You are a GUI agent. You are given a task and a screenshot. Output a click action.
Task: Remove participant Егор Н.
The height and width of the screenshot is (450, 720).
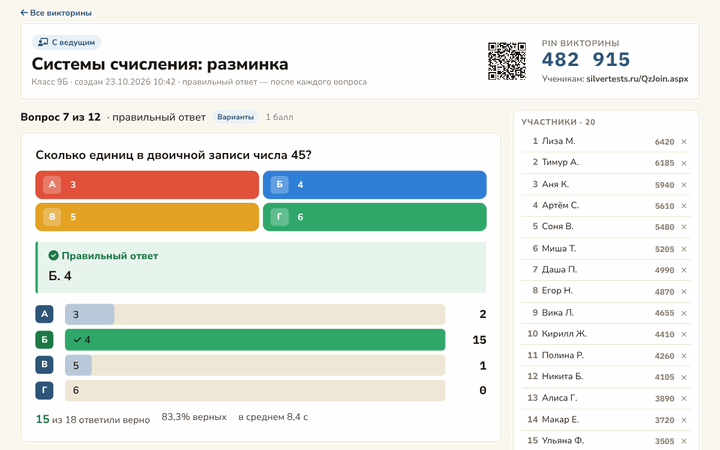[684, 292]
